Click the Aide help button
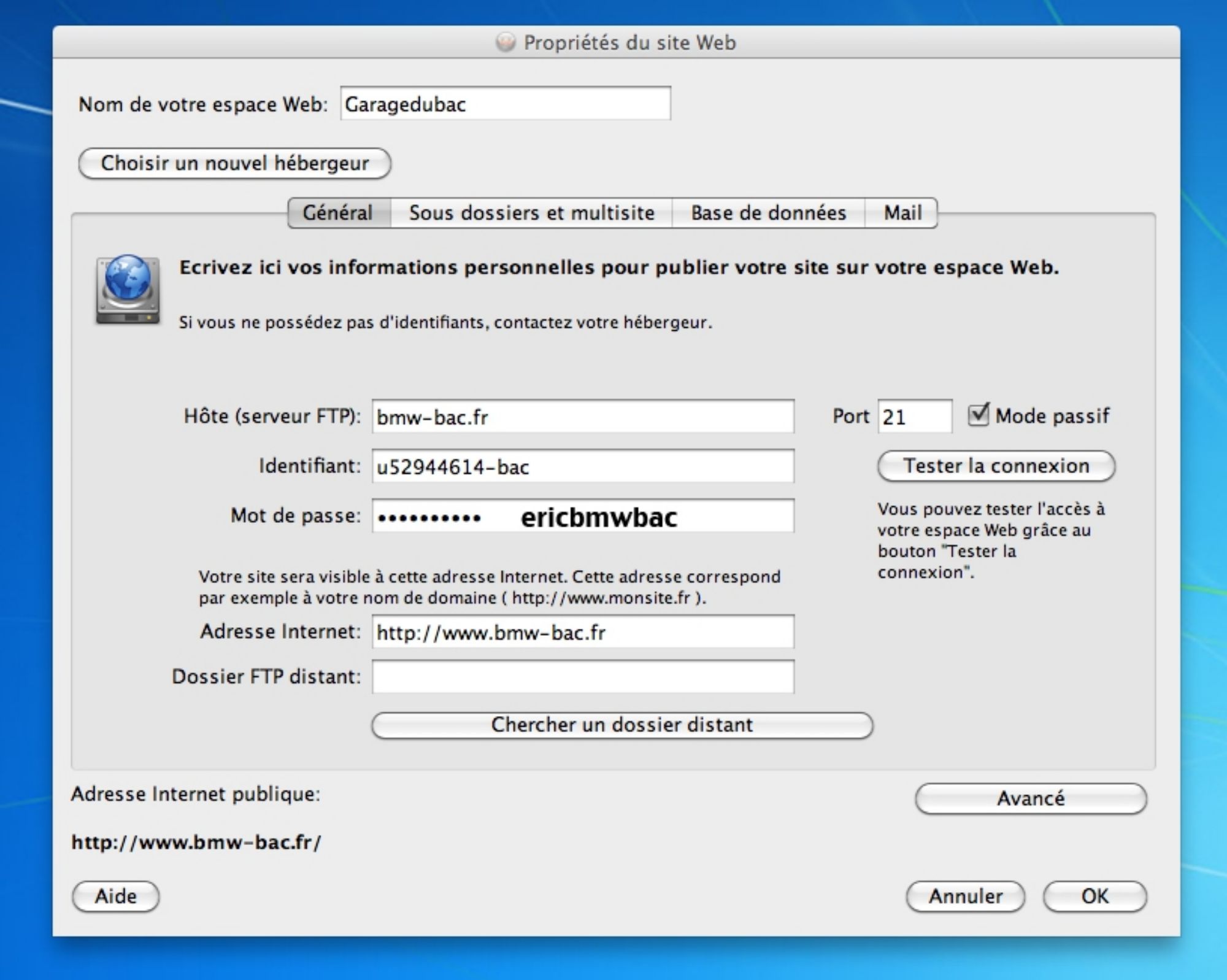Screen dimensions: 1227x980 [115, 896]
